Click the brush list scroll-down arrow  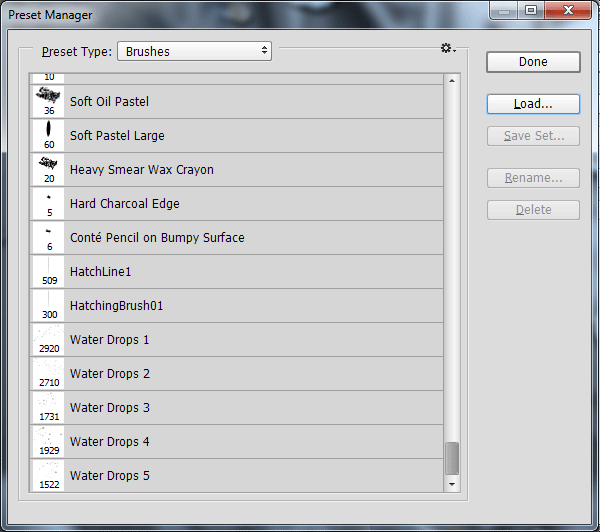(452, 485)
